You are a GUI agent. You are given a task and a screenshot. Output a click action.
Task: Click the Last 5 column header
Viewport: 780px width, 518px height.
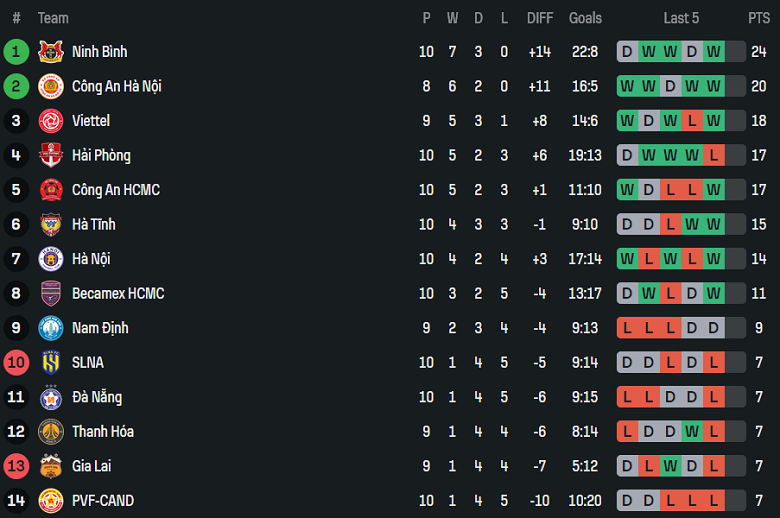681,18
